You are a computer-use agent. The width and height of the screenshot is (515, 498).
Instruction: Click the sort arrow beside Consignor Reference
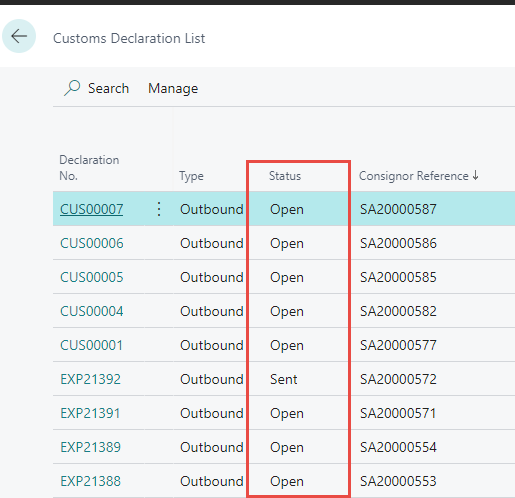click(x=475, y=175)
